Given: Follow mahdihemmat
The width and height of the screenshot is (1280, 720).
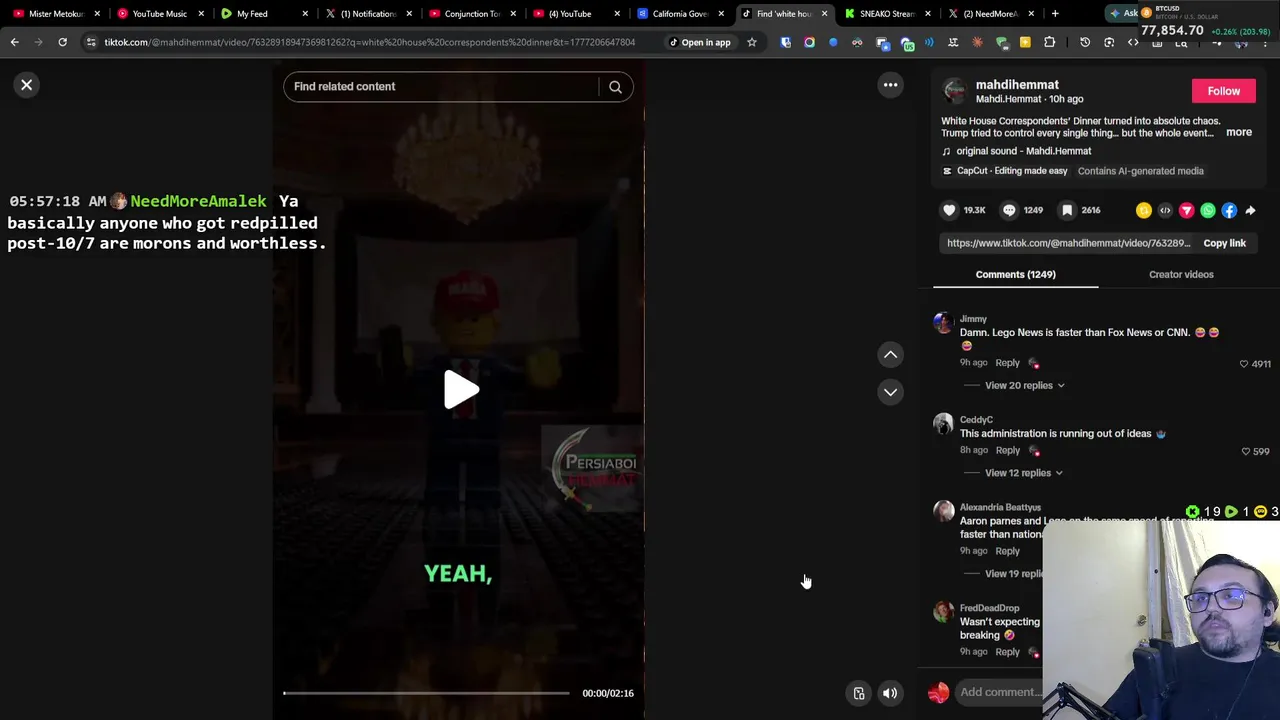Looking at the screenshot, I should tap(1223, 91).
